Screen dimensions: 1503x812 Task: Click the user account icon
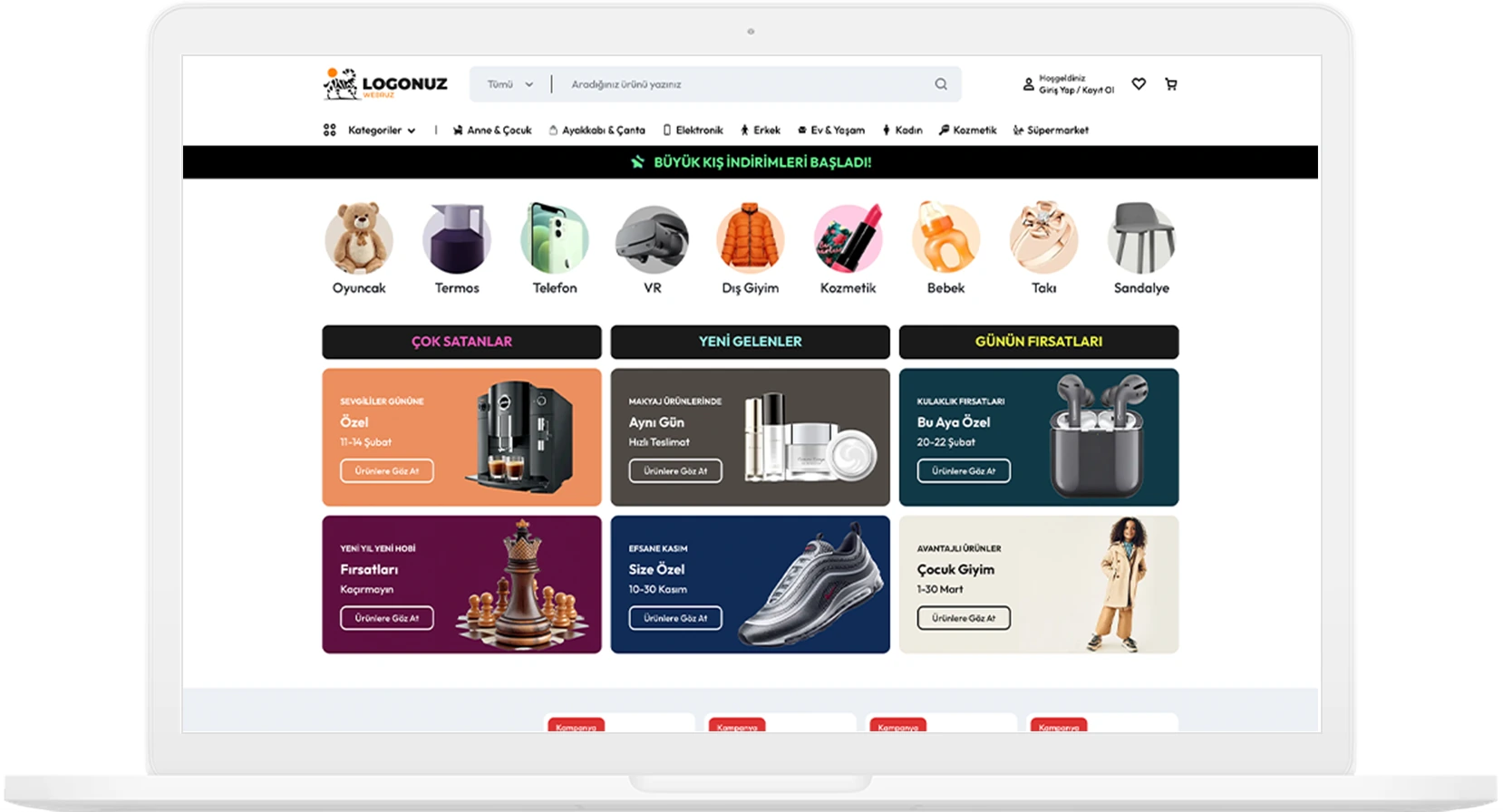1028,84
